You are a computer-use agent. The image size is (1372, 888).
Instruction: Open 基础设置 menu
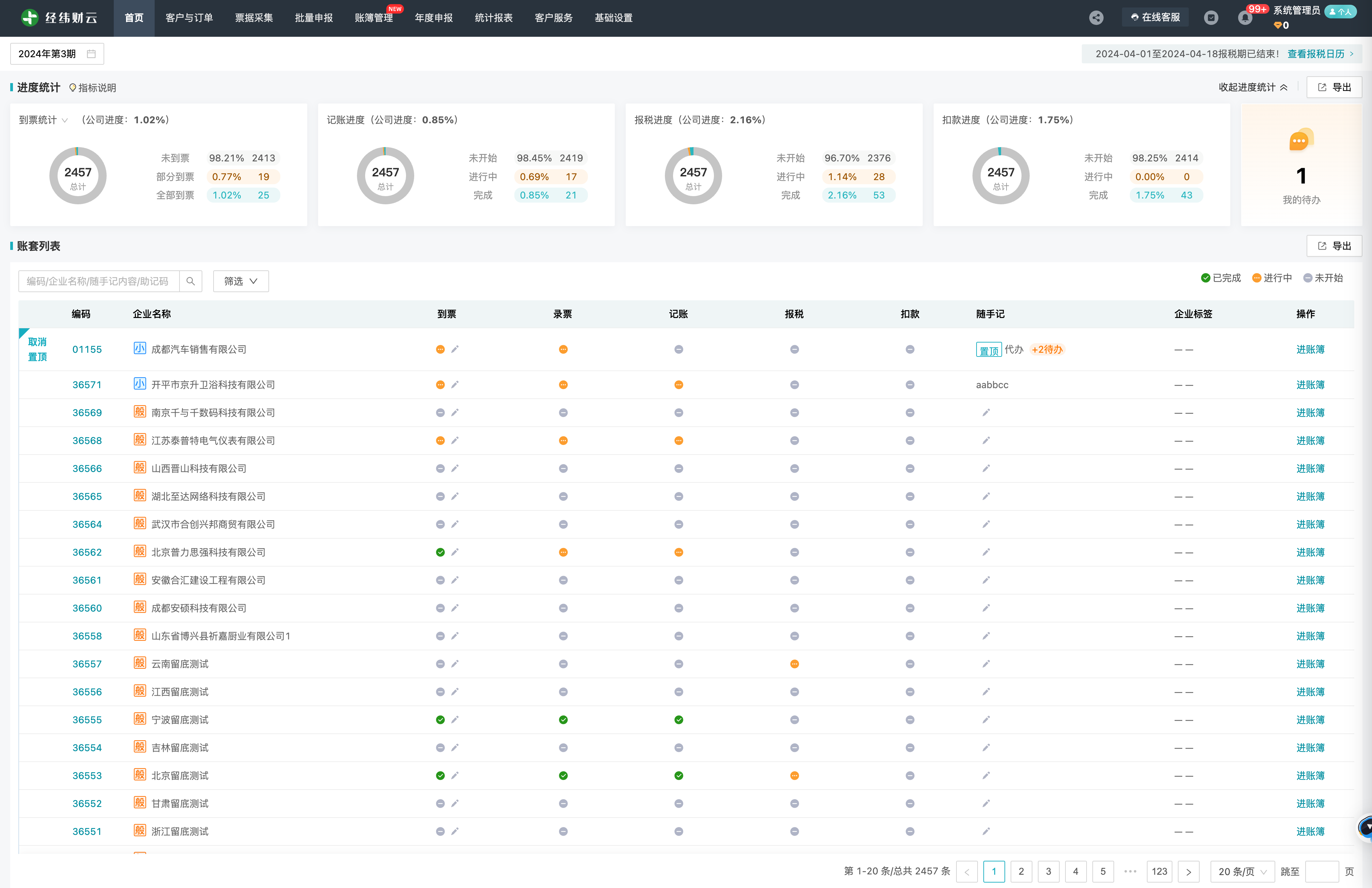613,18
